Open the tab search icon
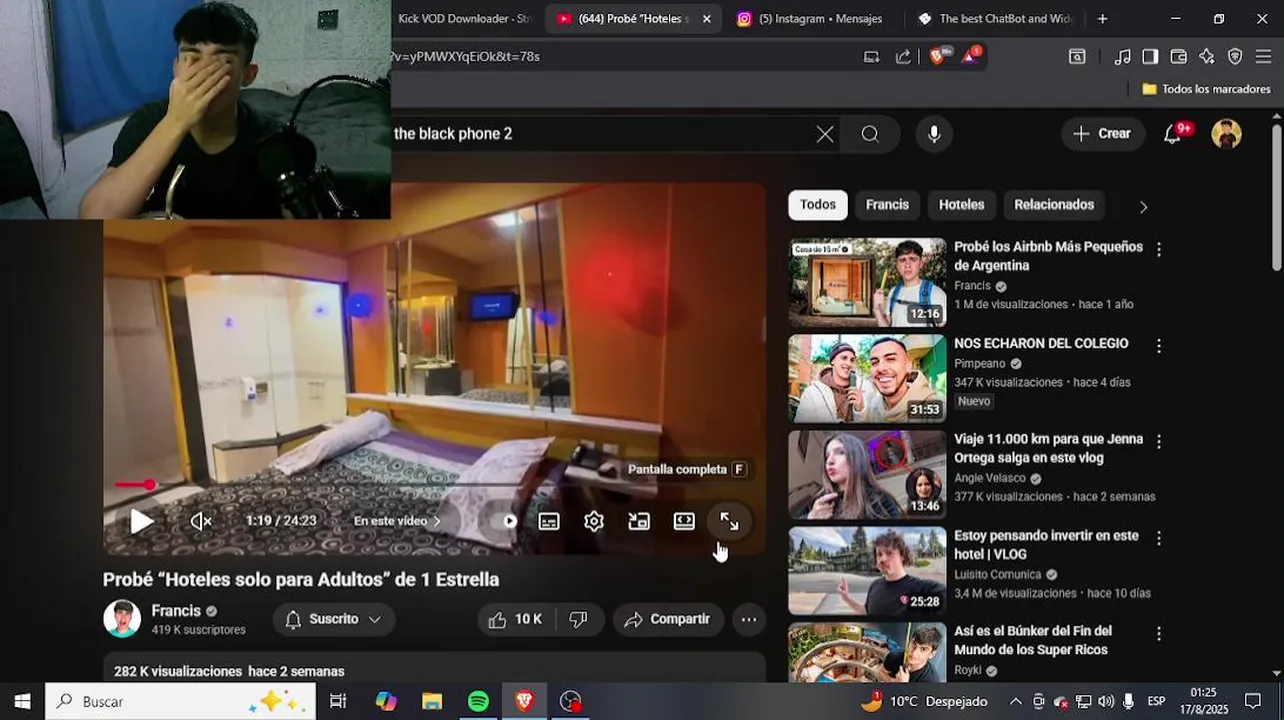1284x720 pixels. pos(1077,57)
